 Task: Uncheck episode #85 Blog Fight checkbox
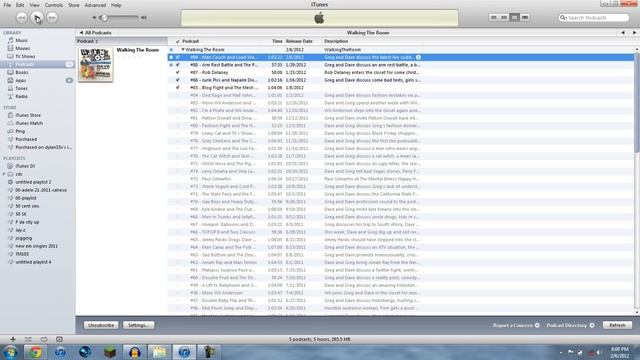point(178,87)
